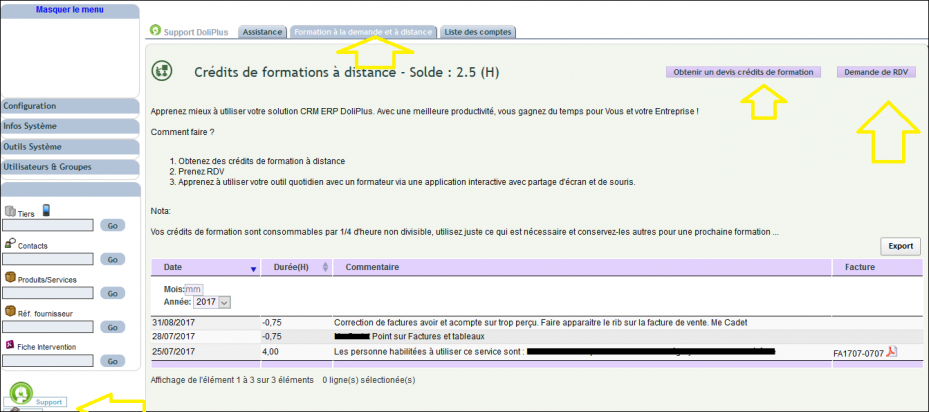This screenshot has height=412, width=929.
Task: Click the Produits/Services box icon
Action: point(10,277)
